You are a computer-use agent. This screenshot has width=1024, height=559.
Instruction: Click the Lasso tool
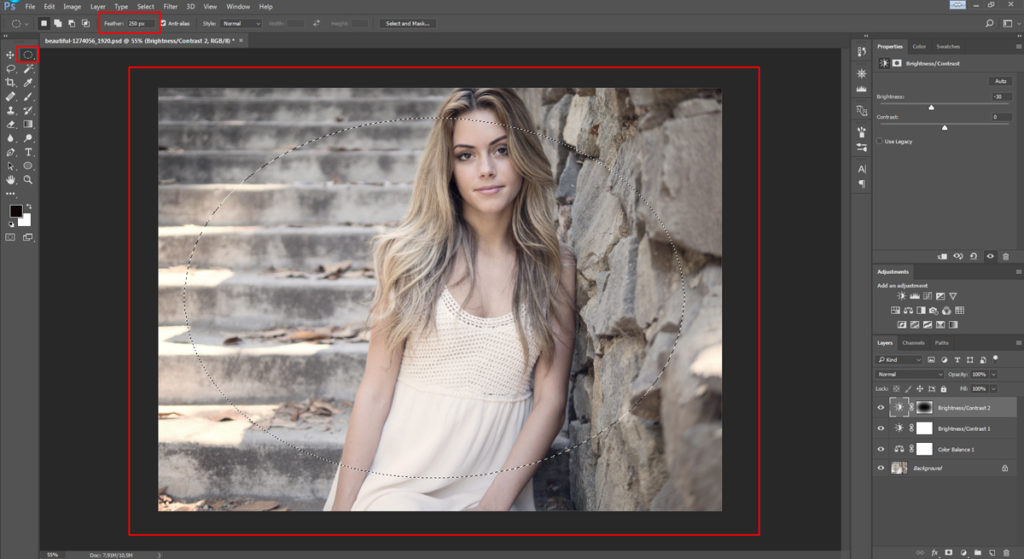[10, 69]
